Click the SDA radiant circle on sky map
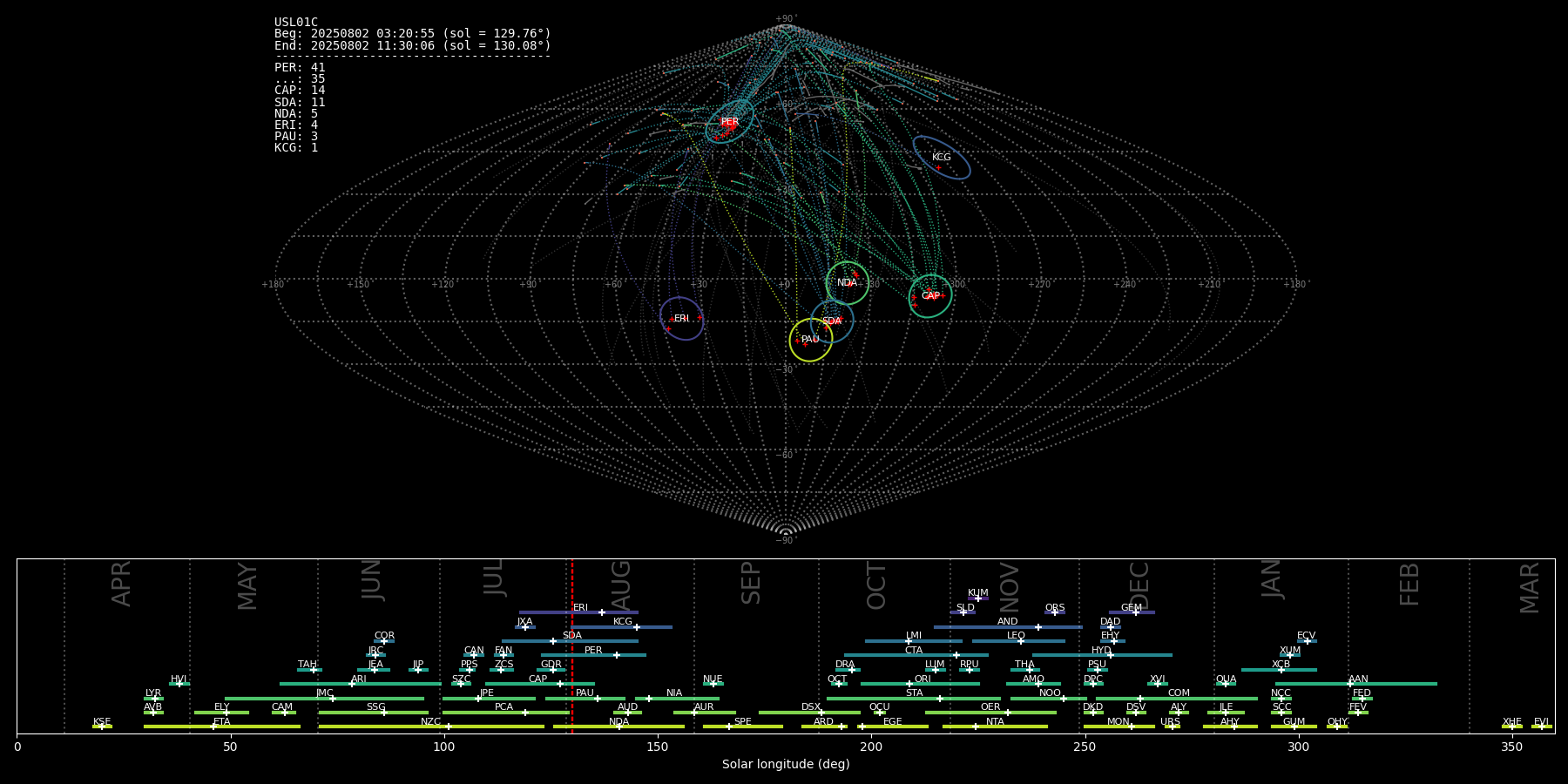Viewport: 1568px width, 784px height. click(832, 321)
